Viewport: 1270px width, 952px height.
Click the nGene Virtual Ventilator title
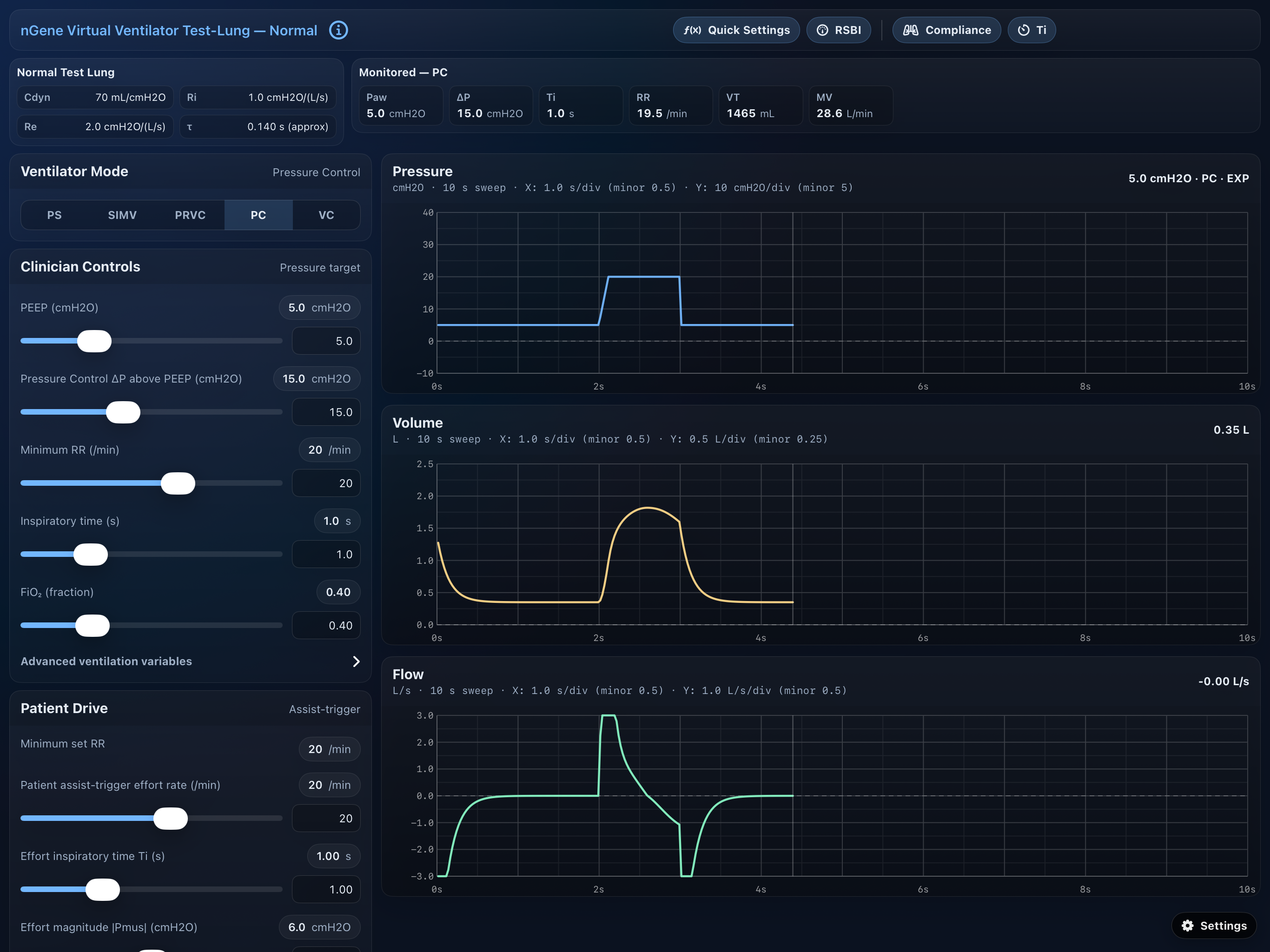point(169,30)
